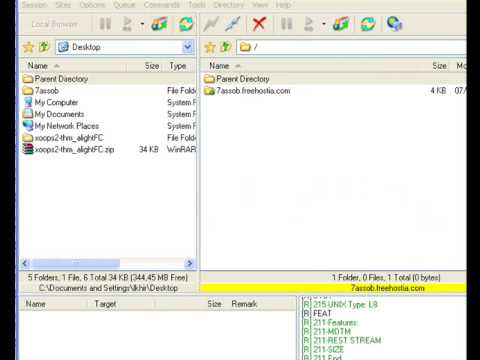The height and width of the screenshot is (360, 480).
Task: Click the transfer queue icon in the local toolbar
Action: pos(127,24)
